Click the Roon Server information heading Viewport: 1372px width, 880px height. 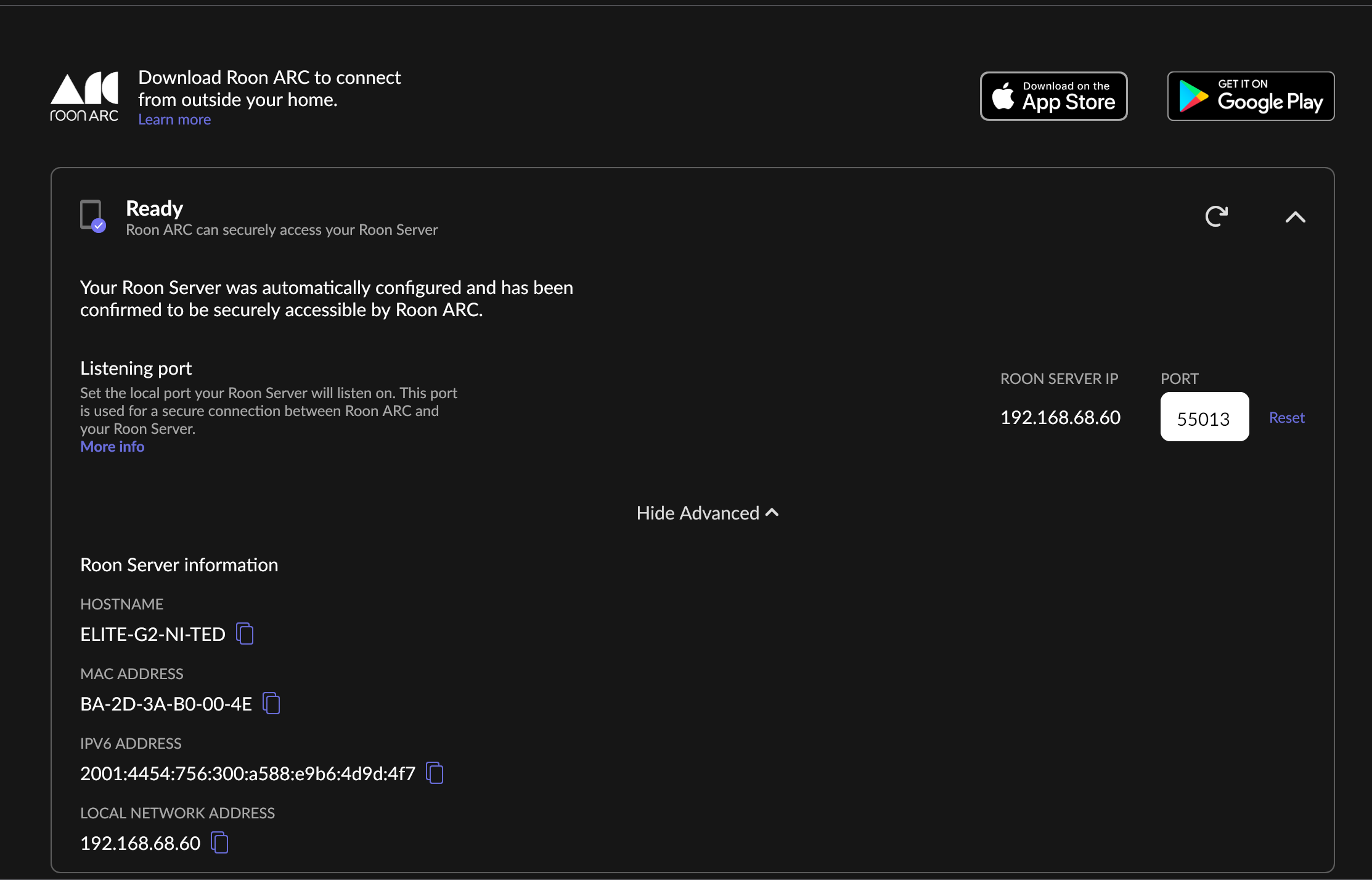[179, 564]
